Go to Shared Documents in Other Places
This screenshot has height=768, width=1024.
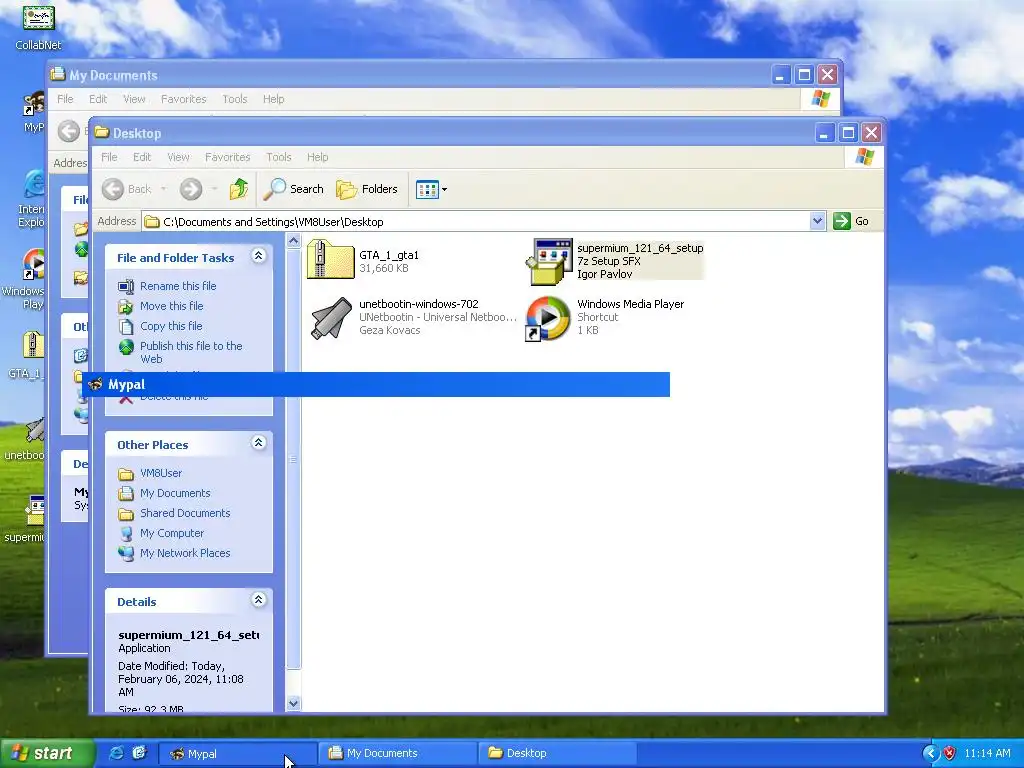coord(185,513)
